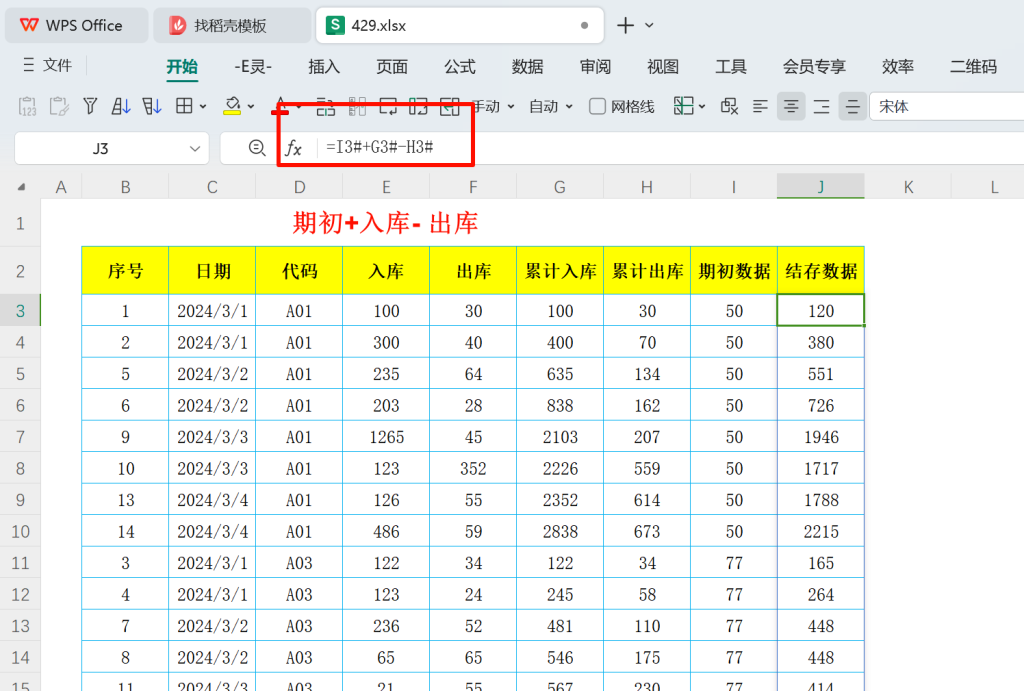Select column E header
The image size is (1024, 691).
386,187
